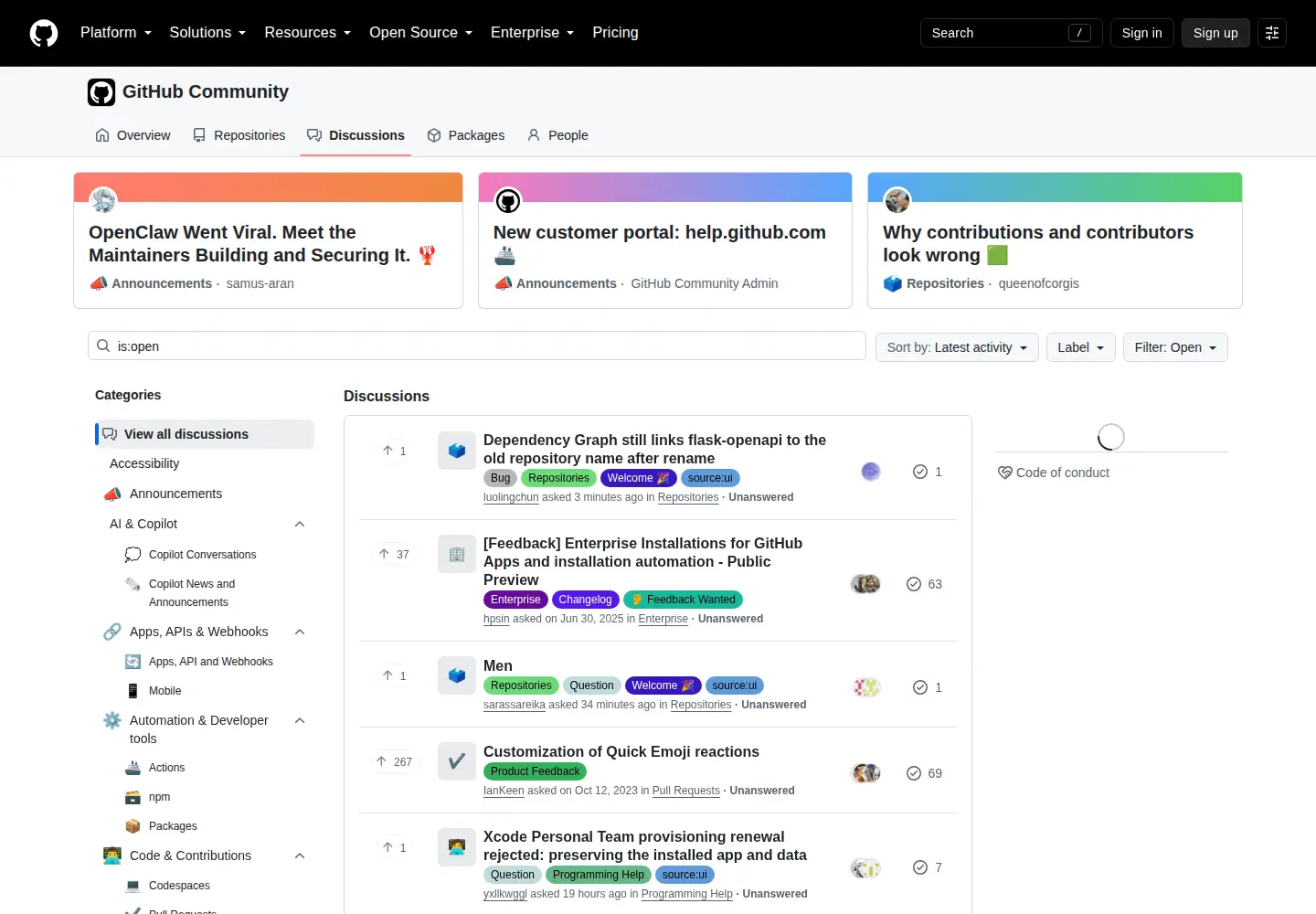Open the Platform dropdown menu

click(116, 33)
